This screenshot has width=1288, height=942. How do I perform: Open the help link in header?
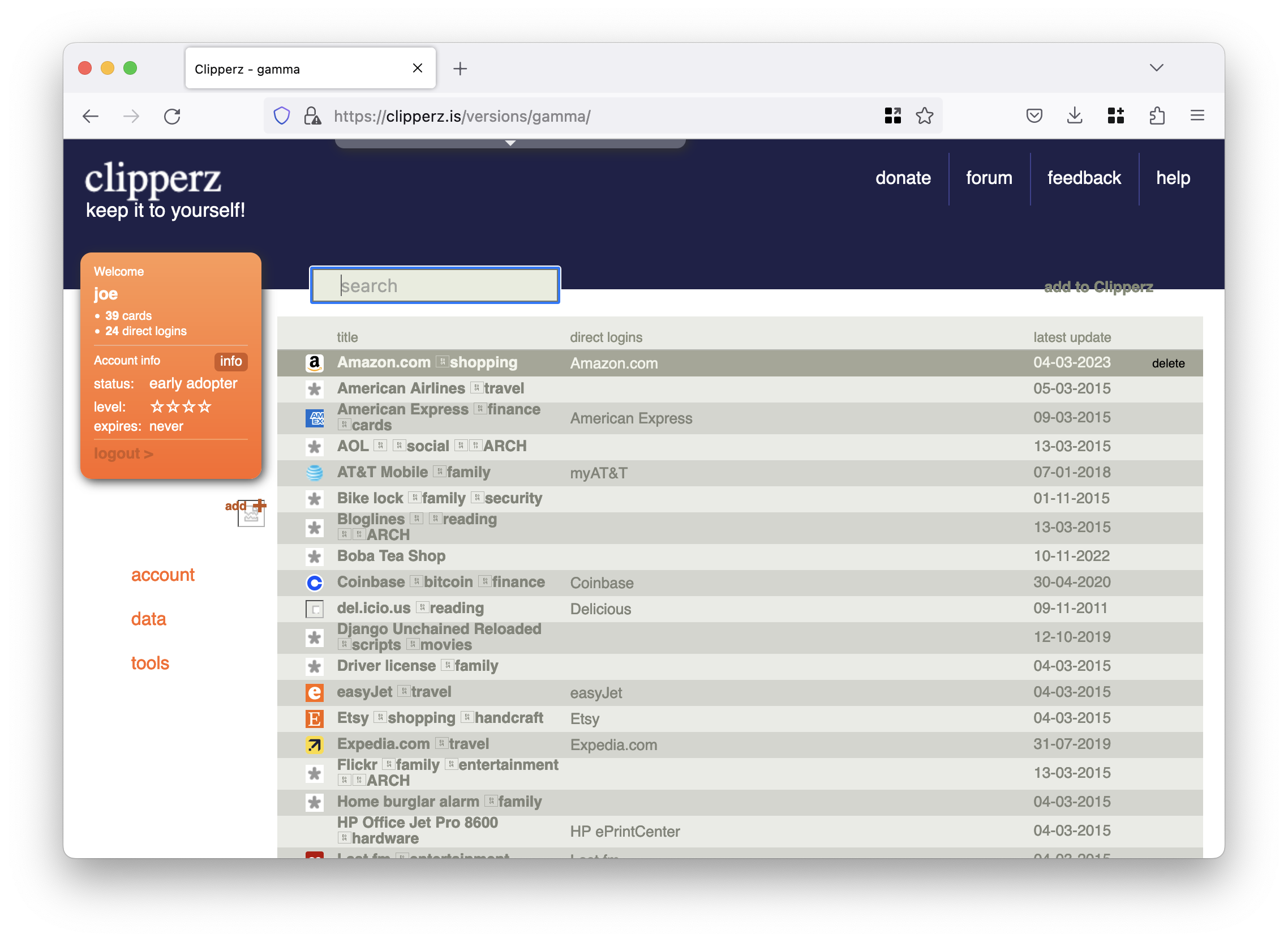1173,178
